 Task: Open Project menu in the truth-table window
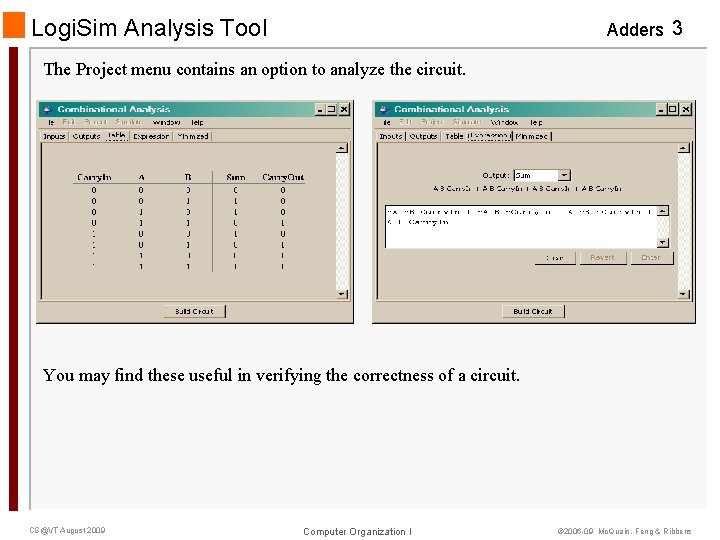tap(95, 122)
